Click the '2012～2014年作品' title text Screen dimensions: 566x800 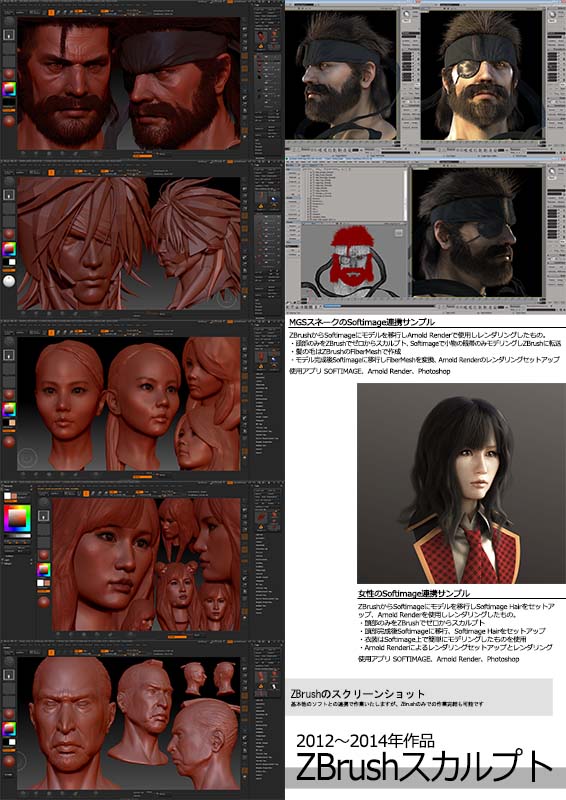tap(365, 741)
